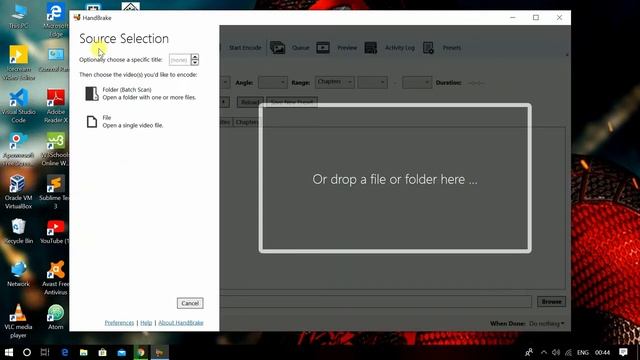Open Mail app from taskbar
640x360 pixels.
[122, 352]
